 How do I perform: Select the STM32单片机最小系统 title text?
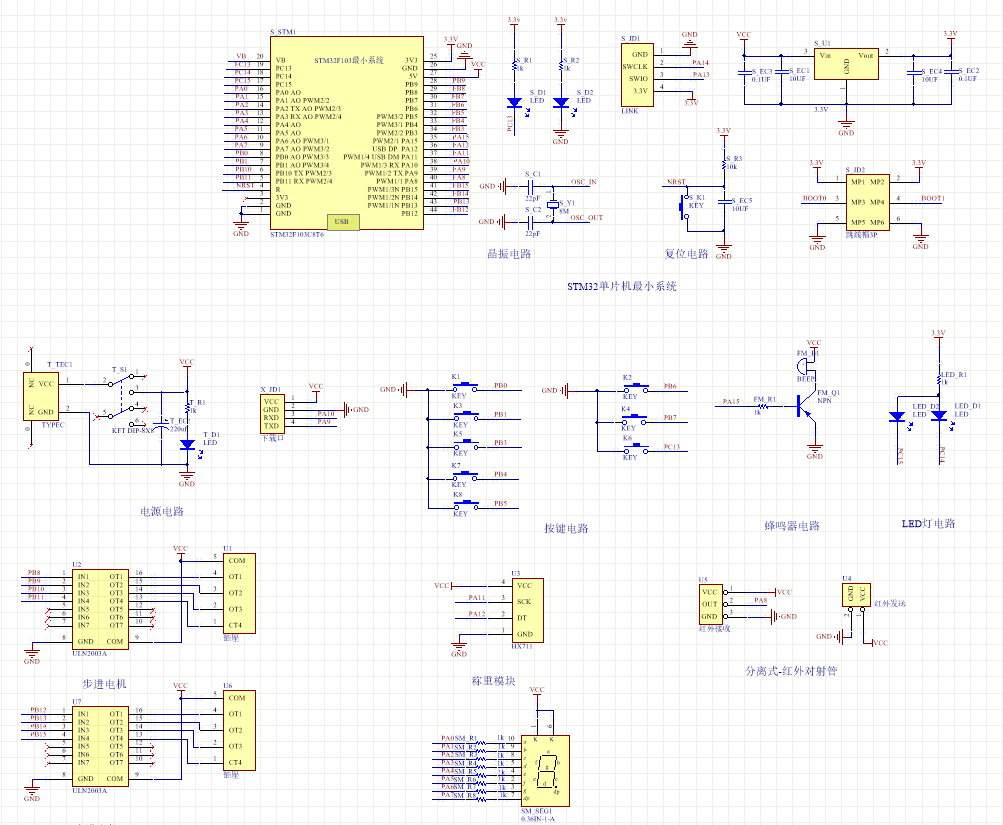[x=622, y=286]
